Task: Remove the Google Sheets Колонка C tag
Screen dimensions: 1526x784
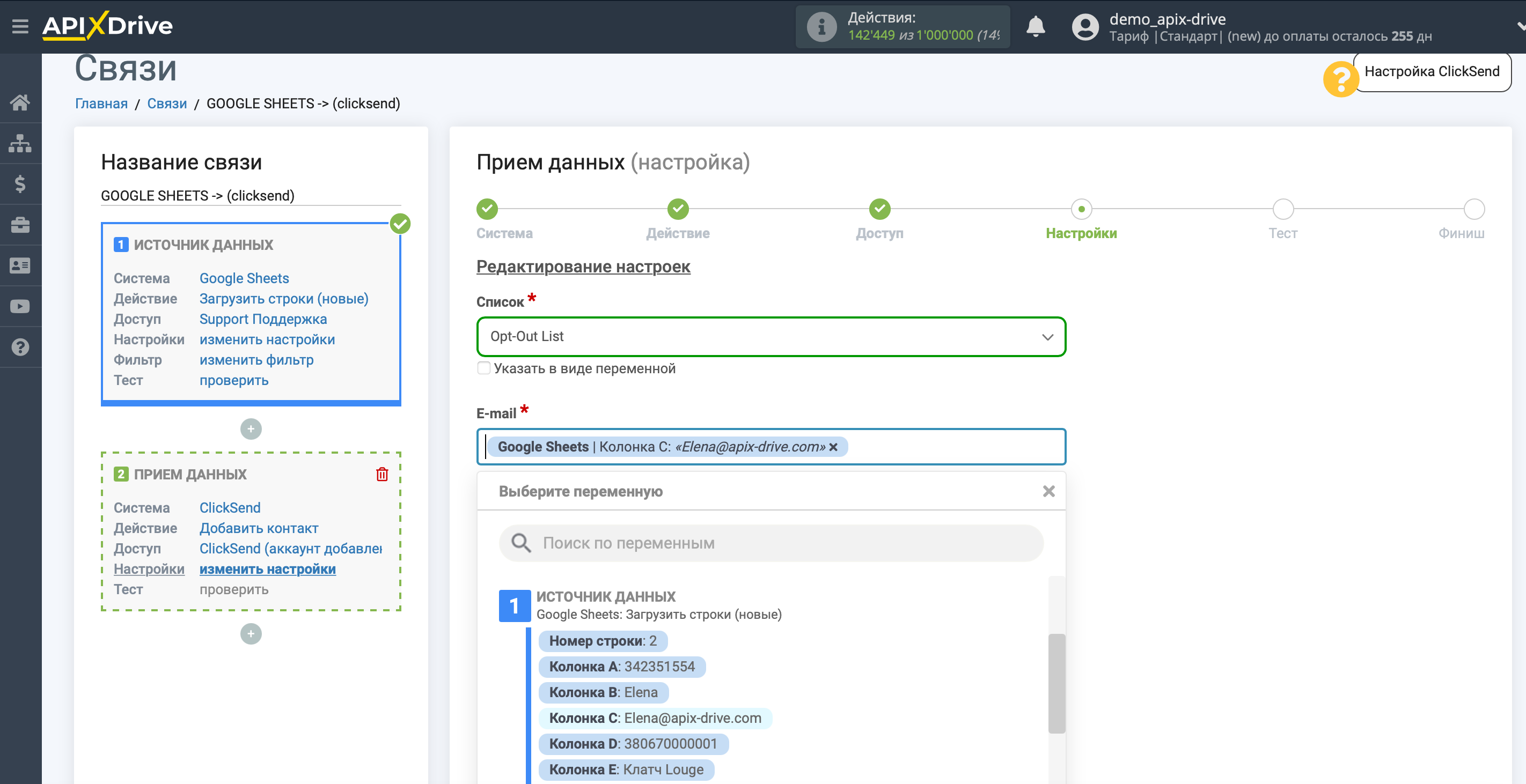Action: coord(833,447)
